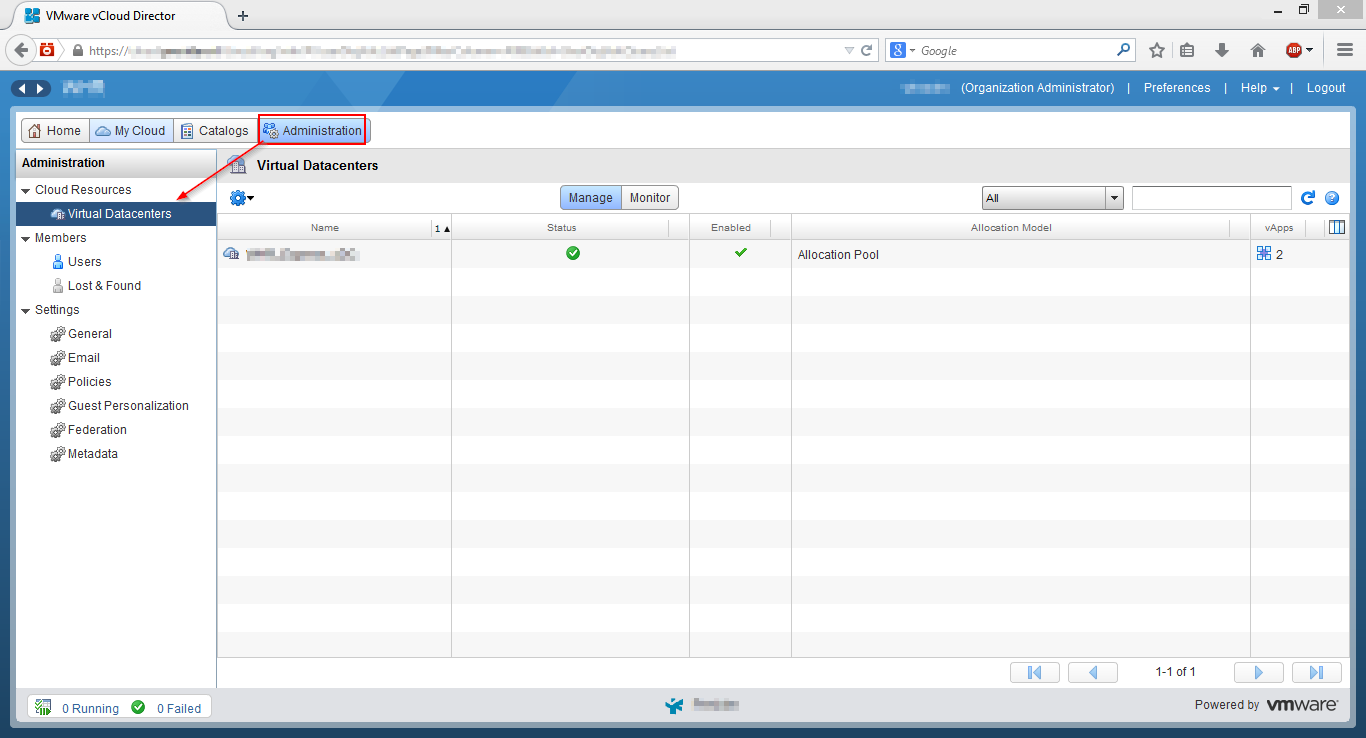Go to last page
This screenshot has height=738, width=1366.
tap(1317, 672)
